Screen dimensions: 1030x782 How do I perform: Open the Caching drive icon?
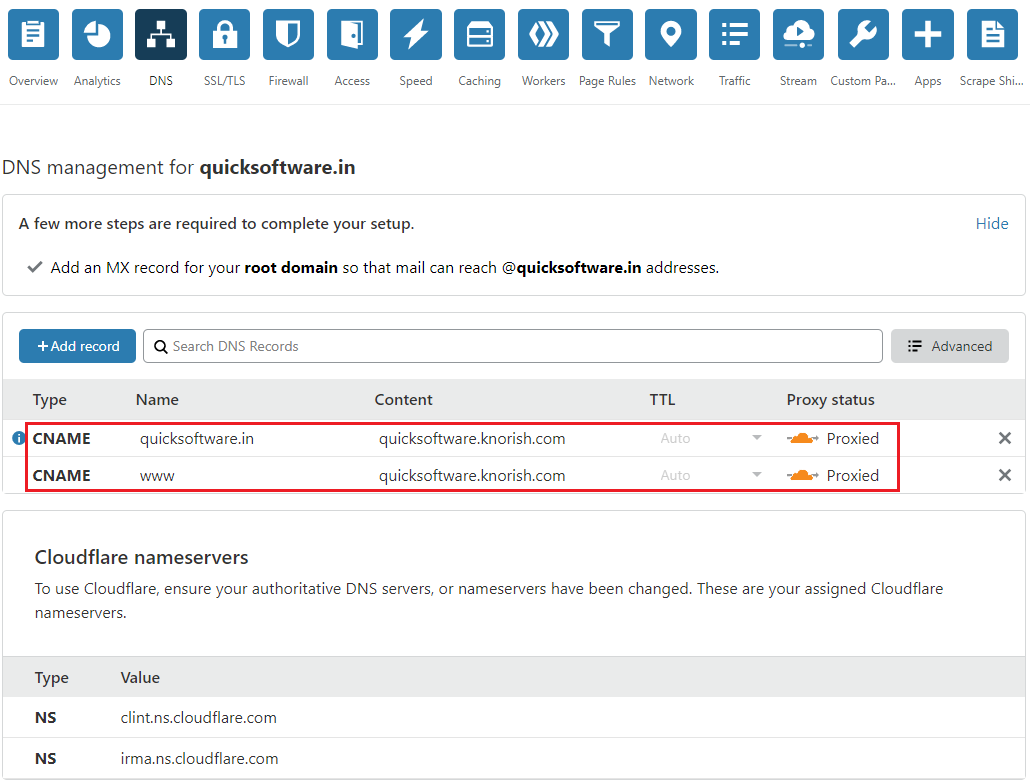coord(480,34)
